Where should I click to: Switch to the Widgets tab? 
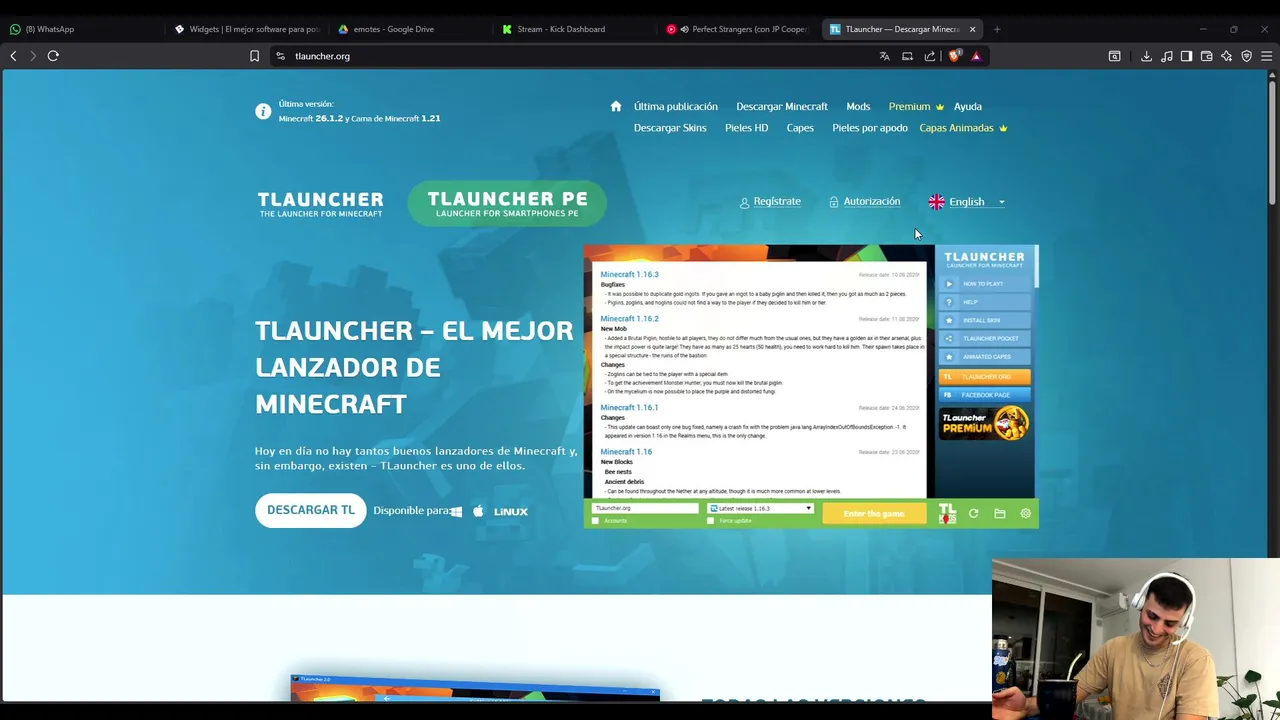[x=247, y=29]
